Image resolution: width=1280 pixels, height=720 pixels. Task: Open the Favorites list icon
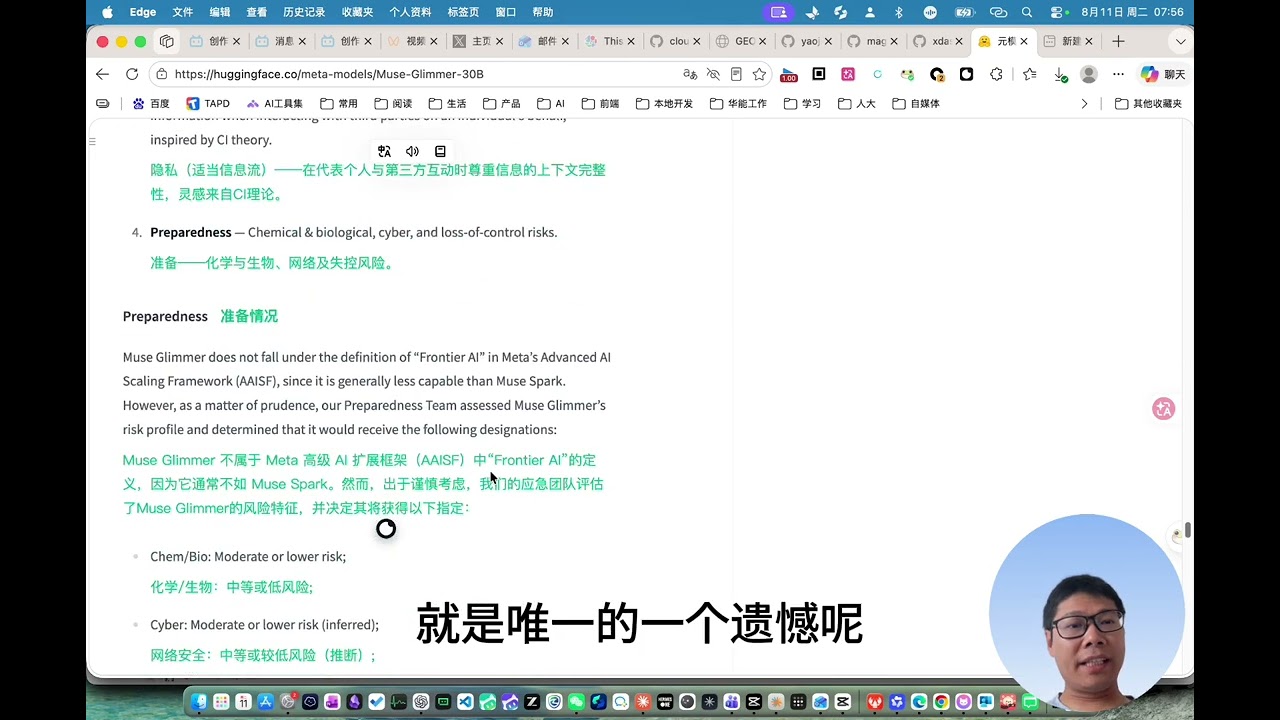click(x=1030, y=74)
